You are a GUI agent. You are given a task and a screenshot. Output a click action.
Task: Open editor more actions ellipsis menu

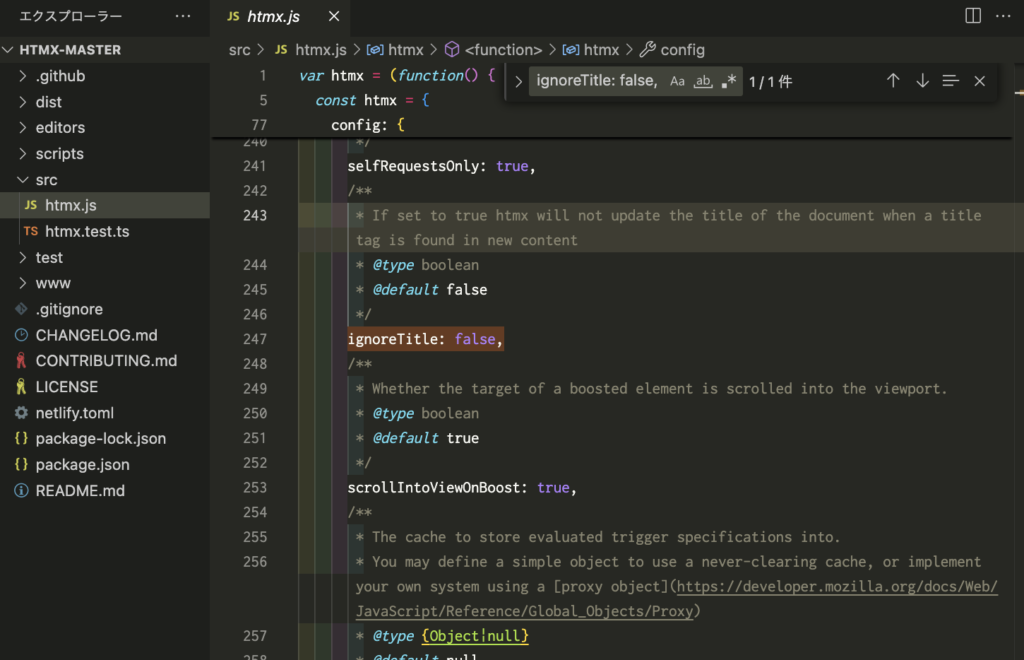[1003, 16]
